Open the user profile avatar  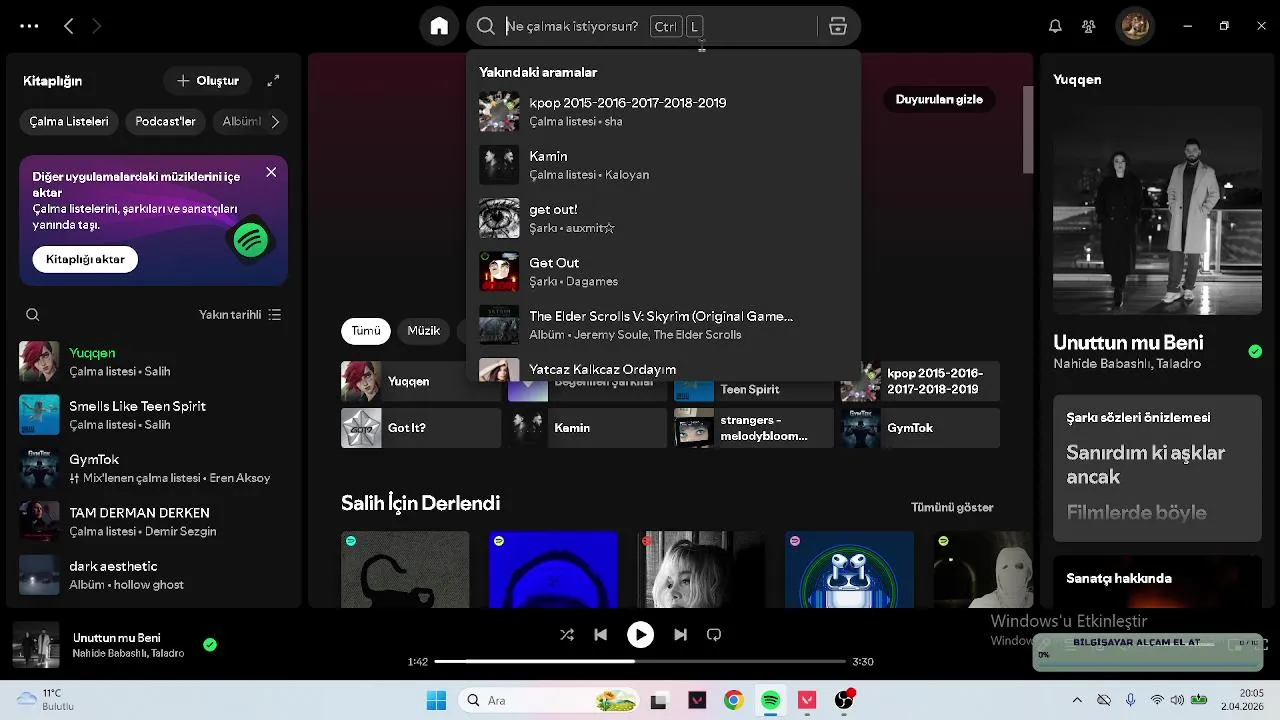1135,26
